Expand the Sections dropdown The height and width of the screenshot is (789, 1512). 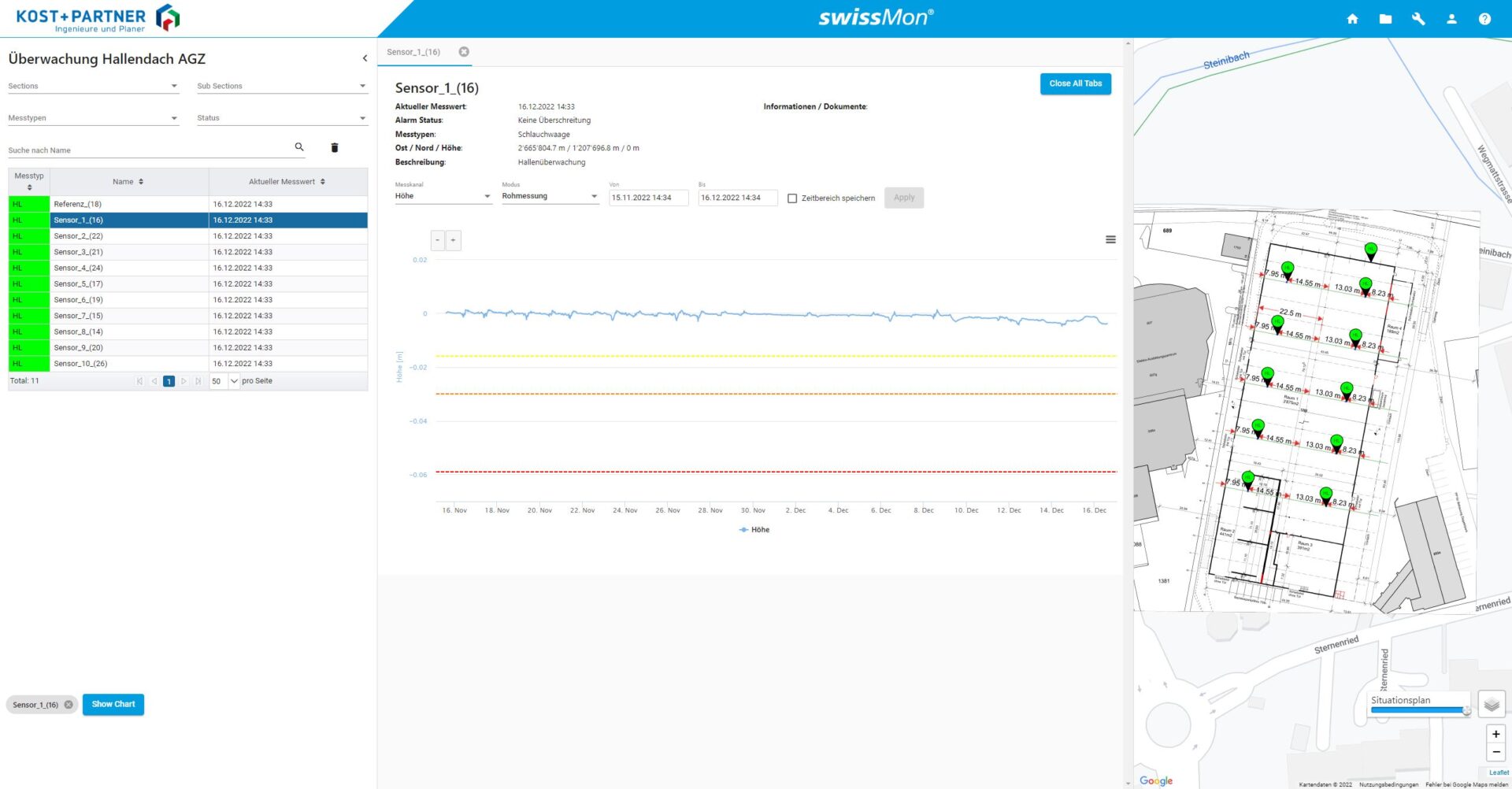pos(94,86)
